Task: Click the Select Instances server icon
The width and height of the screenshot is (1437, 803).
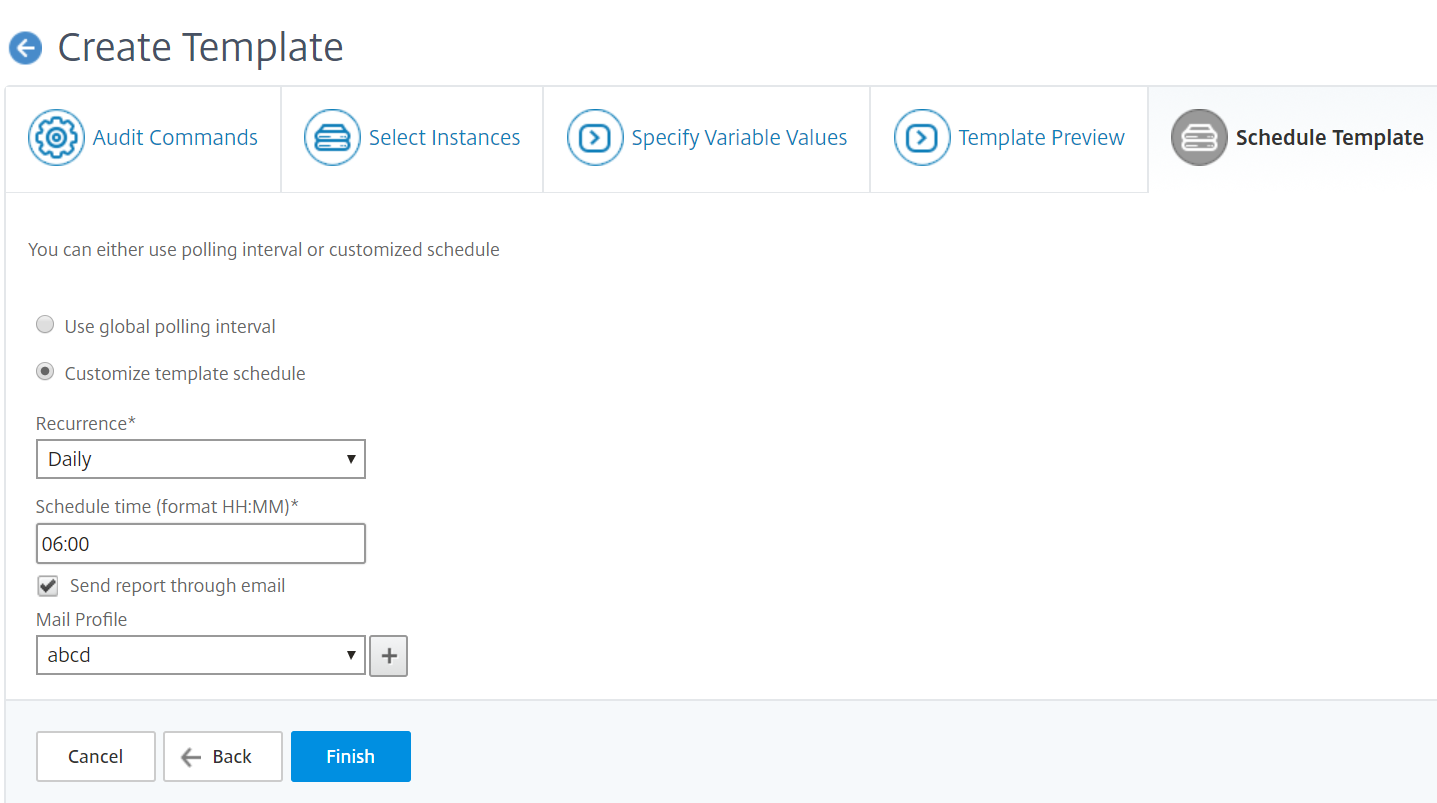Action: tap(332, 137)
